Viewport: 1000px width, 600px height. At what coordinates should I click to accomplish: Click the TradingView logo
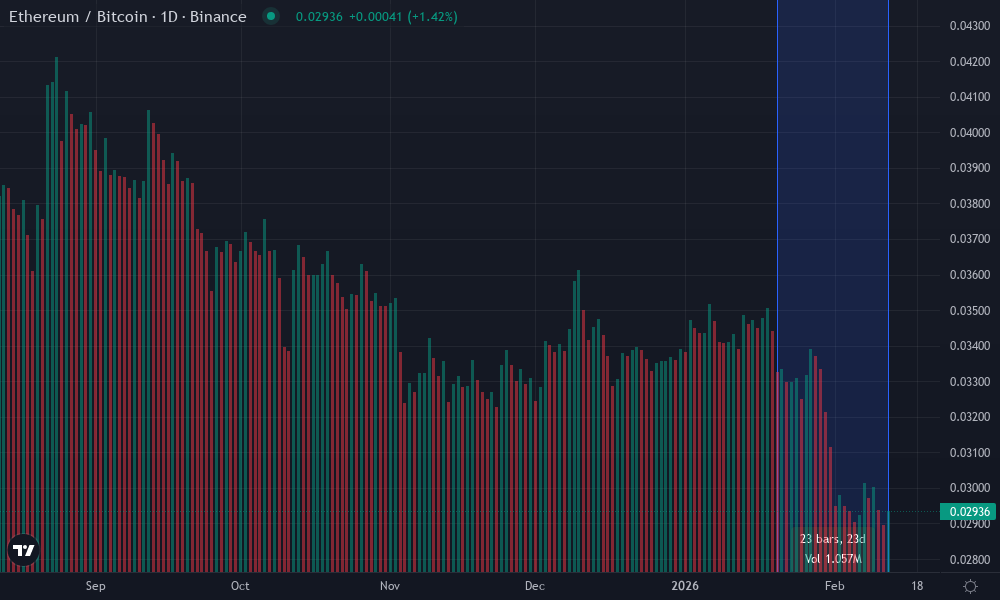(22, 550)
